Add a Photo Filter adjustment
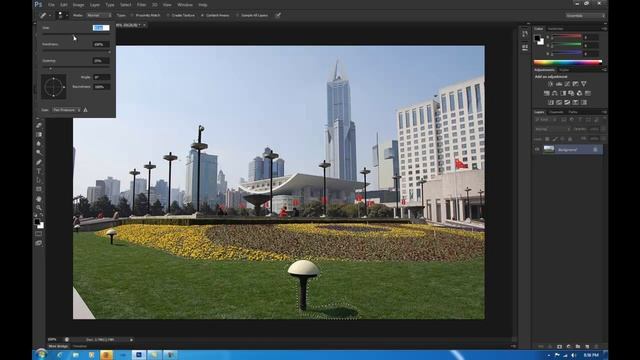 coord(571,93)
